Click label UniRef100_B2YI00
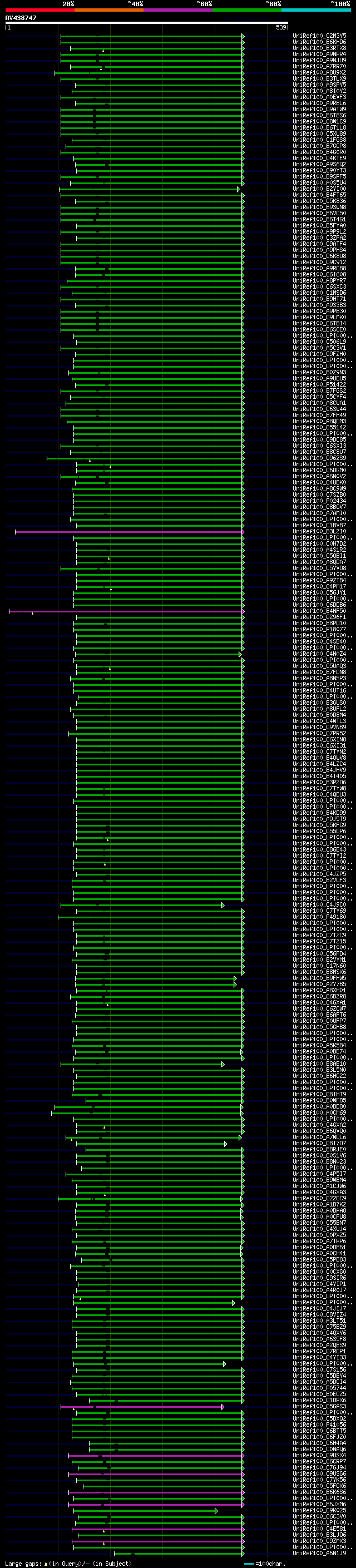 click(x=319, y=189)
